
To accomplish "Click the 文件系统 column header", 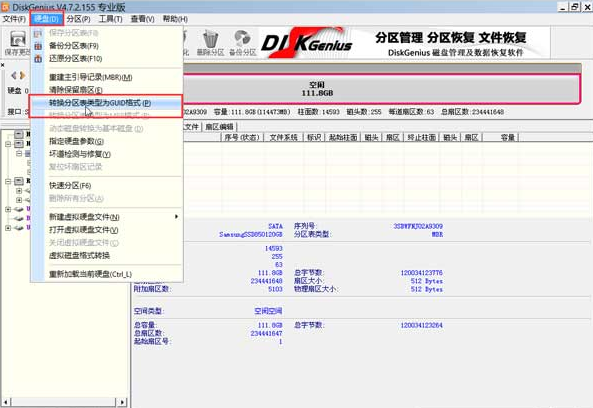I will tap(284, 138).
